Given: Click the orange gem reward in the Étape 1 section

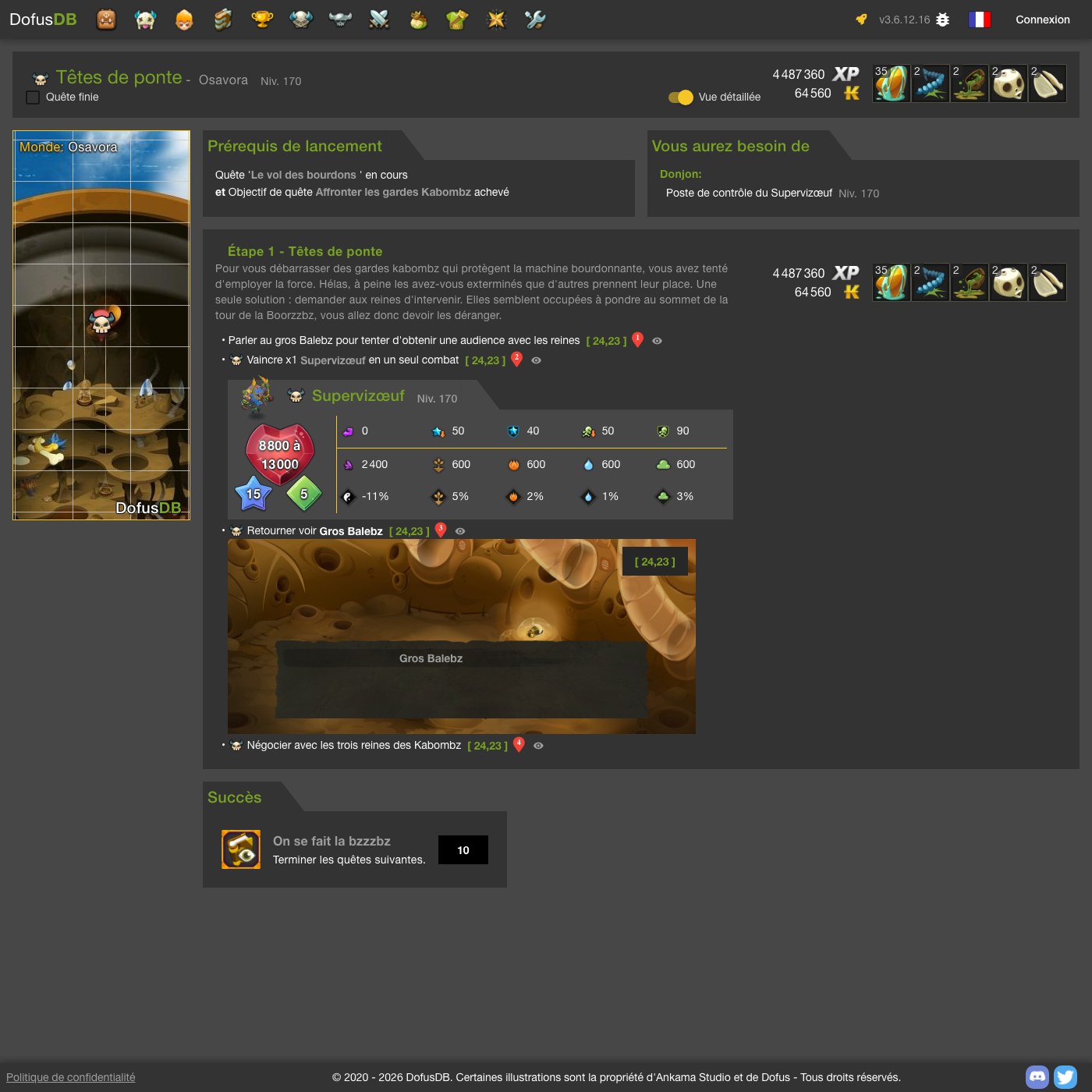Looking at the screenshot, I should tap(892, 282).
